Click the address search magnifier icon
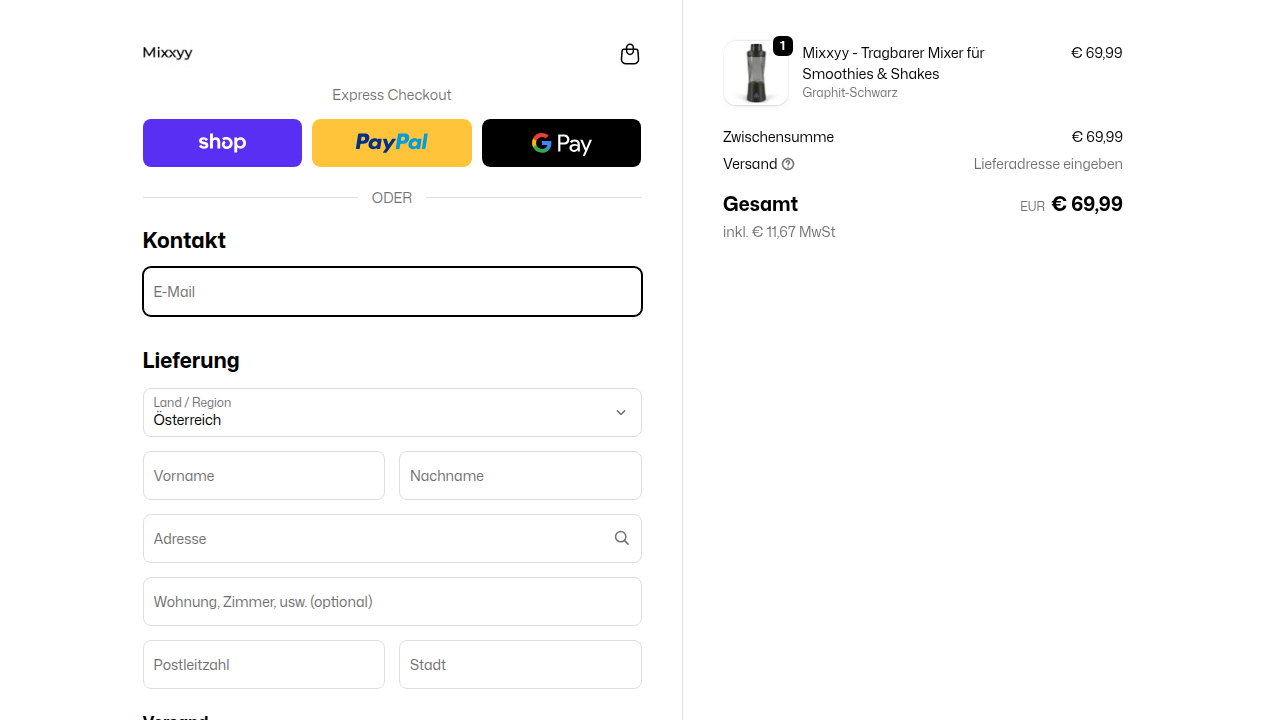Viewport: 1280px width, 720px height. [x=622, y=538]
